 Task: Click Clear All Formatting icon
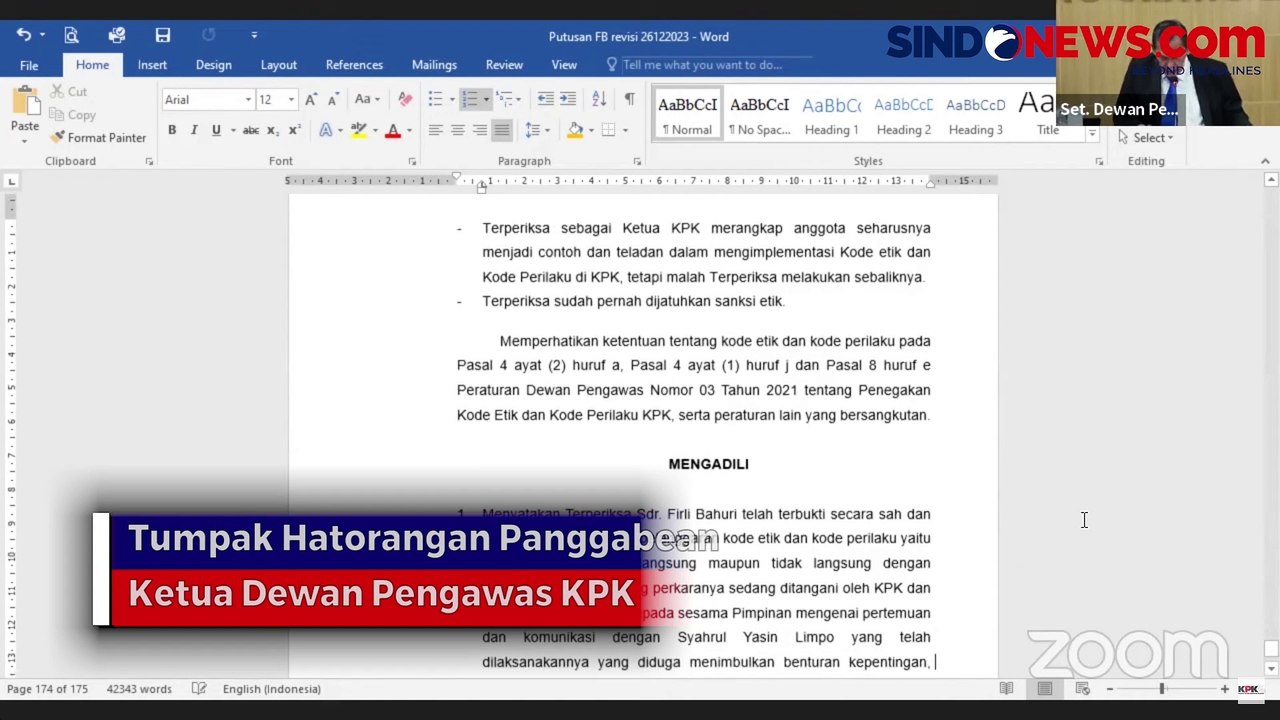pos(404,99)
